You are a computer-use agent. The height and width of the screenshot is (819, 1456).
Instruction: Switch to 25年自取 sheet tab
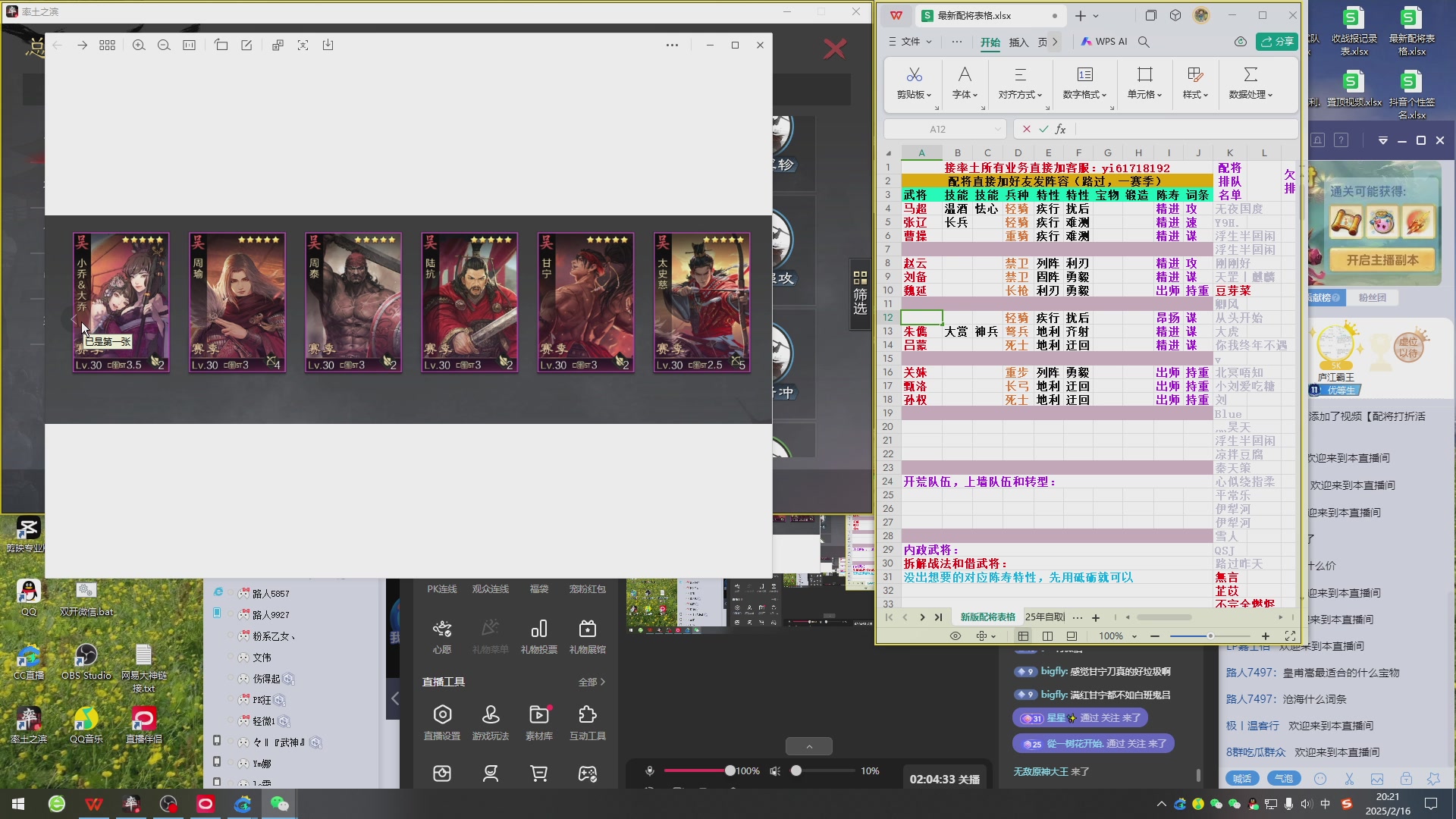pyautogui.click(x=1045, y=617)
